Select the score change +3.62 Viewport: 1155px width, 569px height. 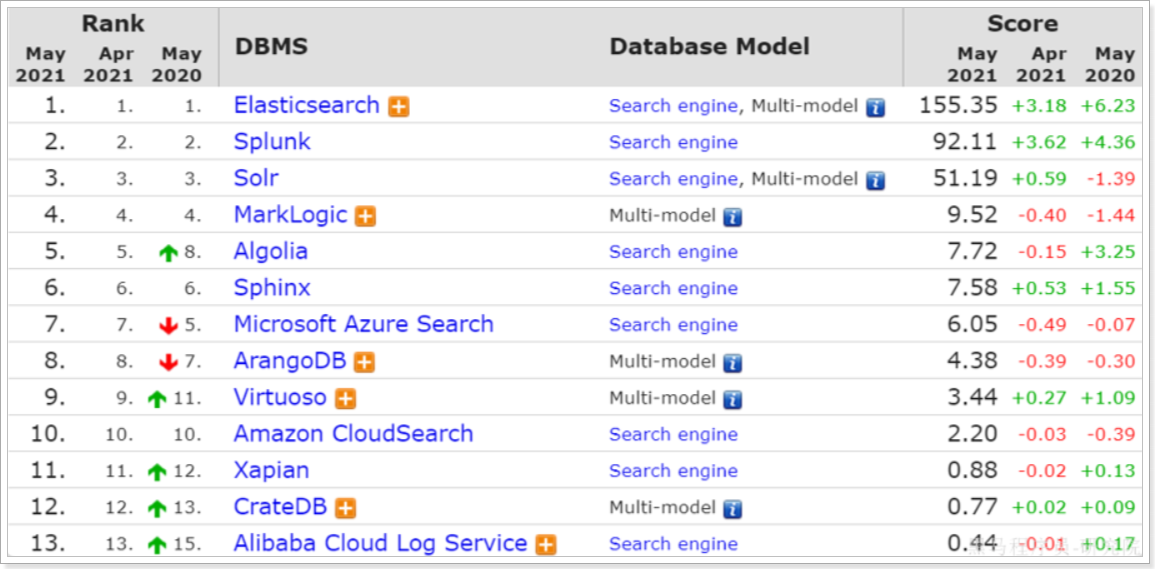[1039, 143]
